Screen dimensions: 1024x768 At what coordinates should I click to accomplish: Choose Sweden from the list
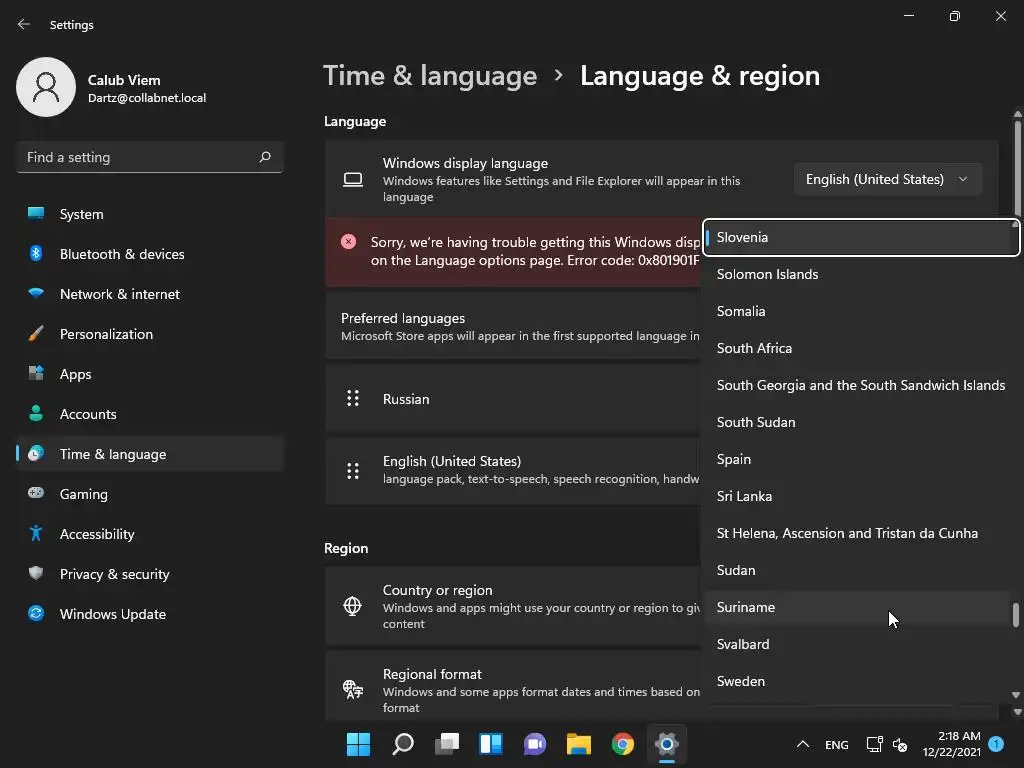click(858, 681)
